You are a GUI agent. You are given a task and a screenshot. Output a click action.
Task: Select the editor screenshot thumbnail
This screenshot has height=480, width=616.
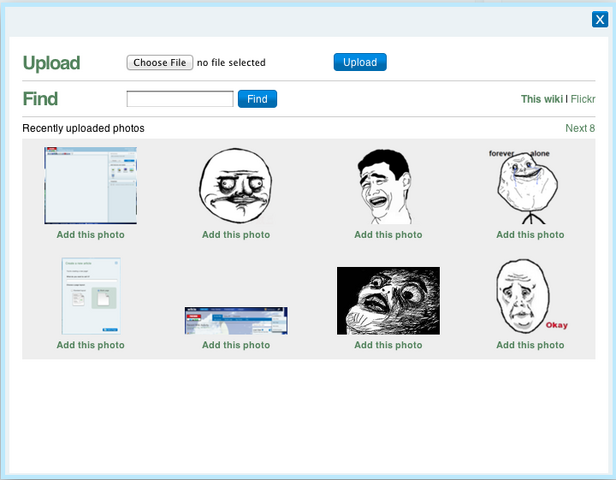(x=91, y=185)
